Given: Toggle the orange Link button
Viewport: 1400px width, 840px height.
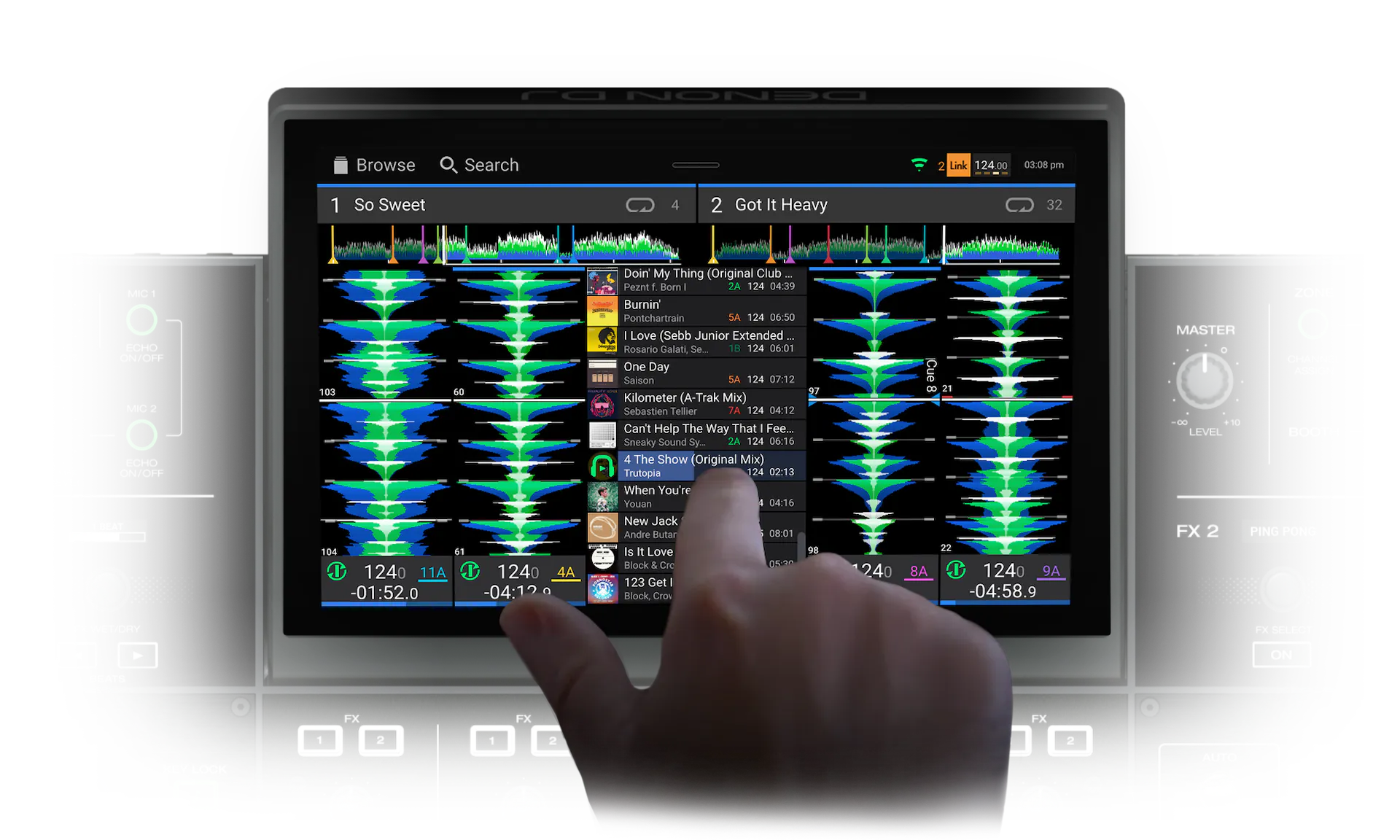Looking at the screenshot, I should pyautogui.click(x=958, y=166).
